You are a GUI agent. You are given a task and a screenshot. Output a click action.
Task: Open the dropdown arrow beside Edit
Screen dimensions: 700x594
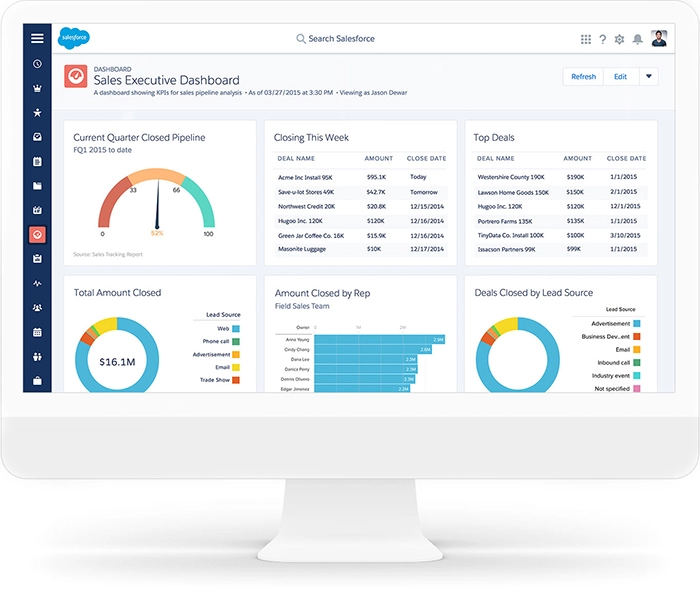(x=649, y=76)
